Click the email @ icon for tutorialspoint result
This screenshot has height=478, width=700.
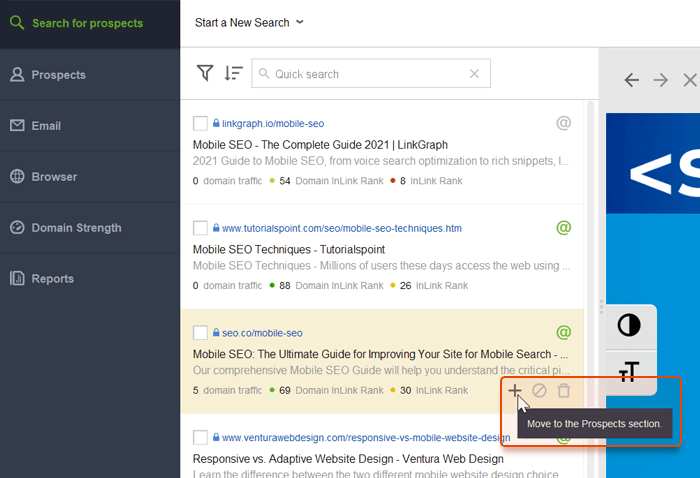pos(563,228)
